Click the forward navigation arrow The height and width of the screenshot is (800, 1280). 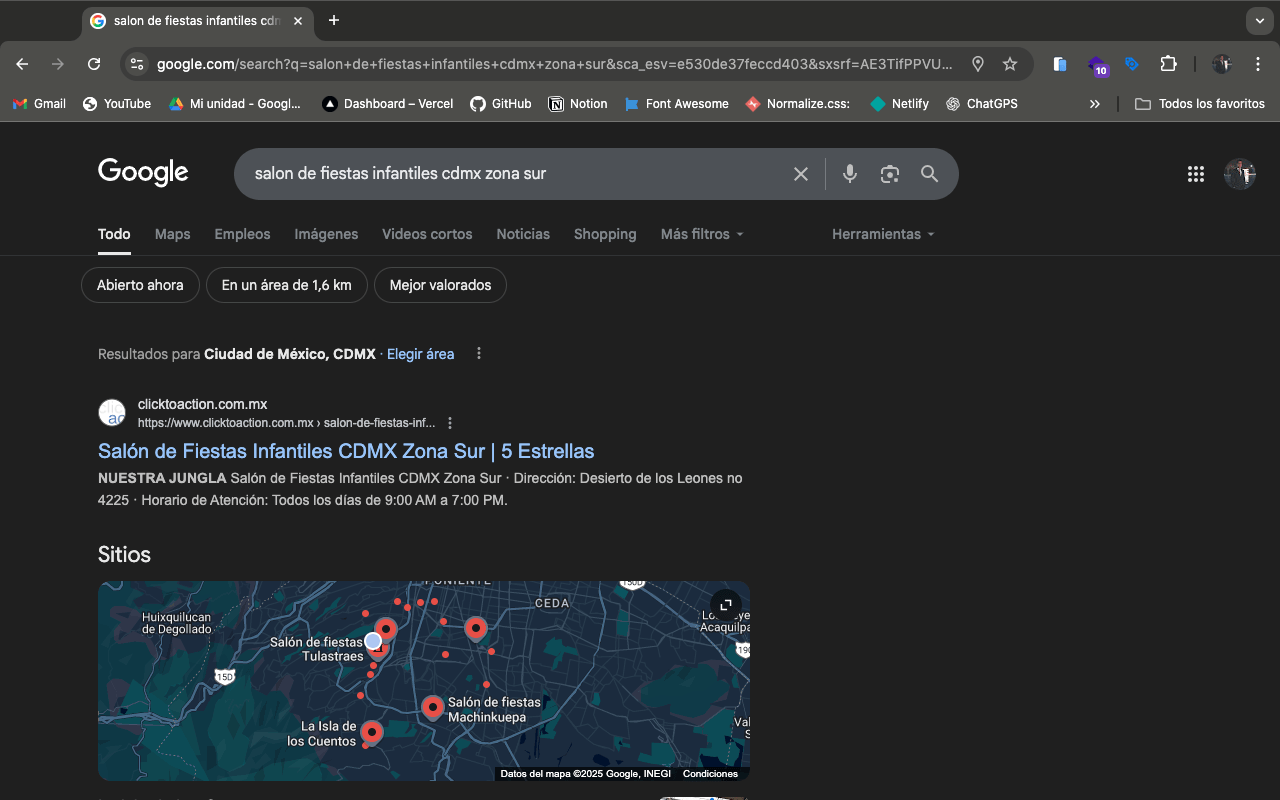(x=58, y=64)
